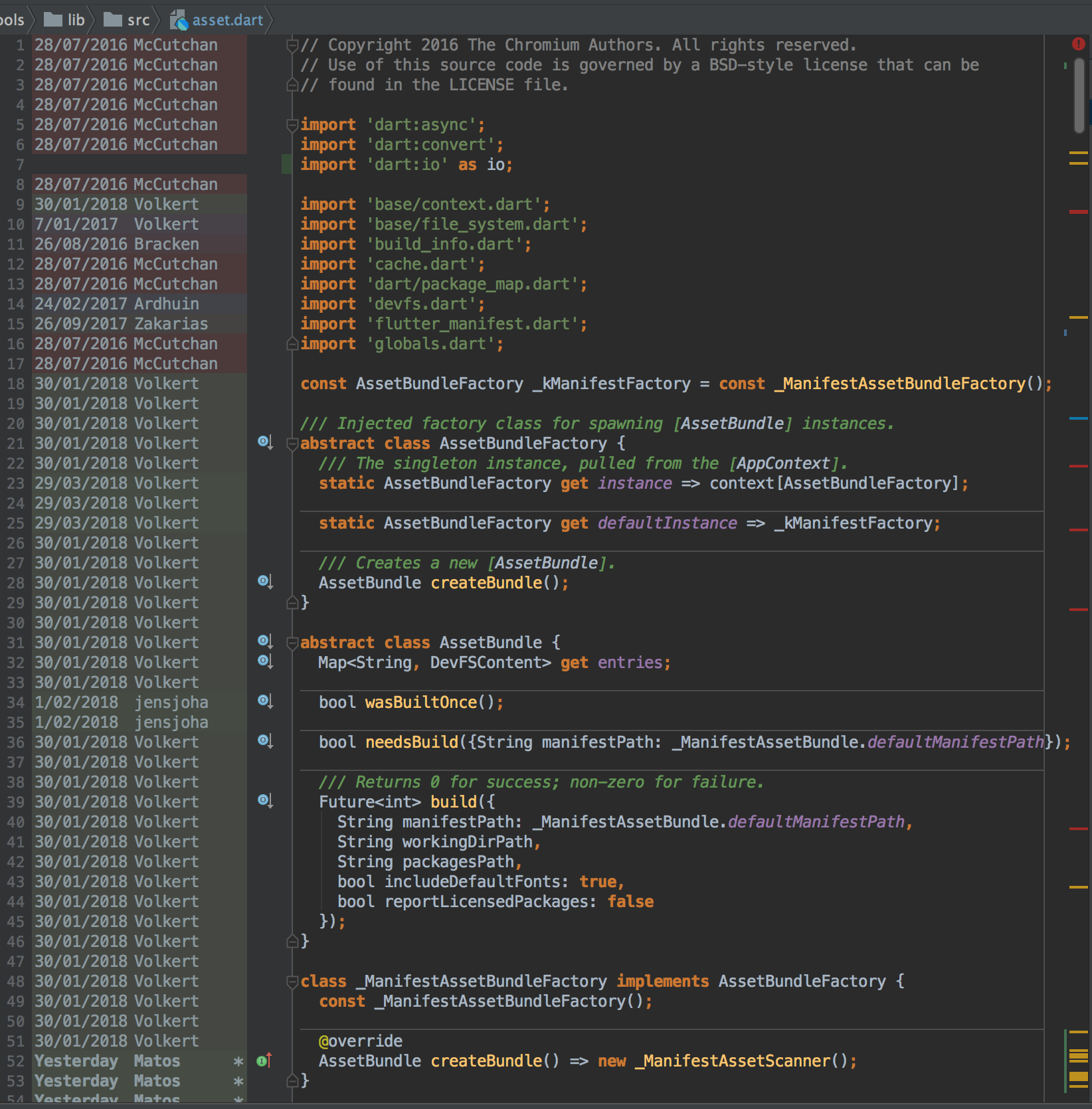
Task: Click the gutter icon beside wasBuiltOnce()
Action: (x=265, y=701)
